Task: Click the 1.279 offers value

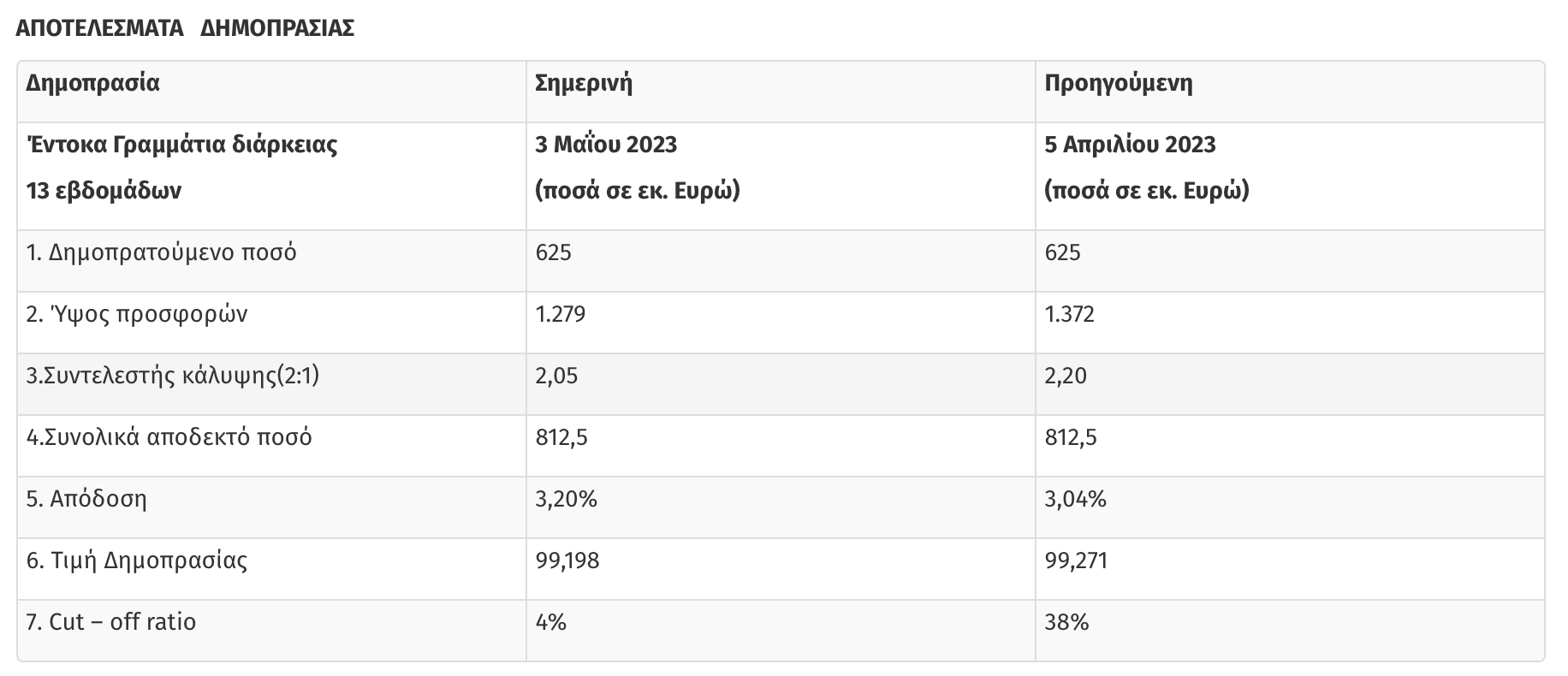Action: pyautogui.click(x=561, y=315)
